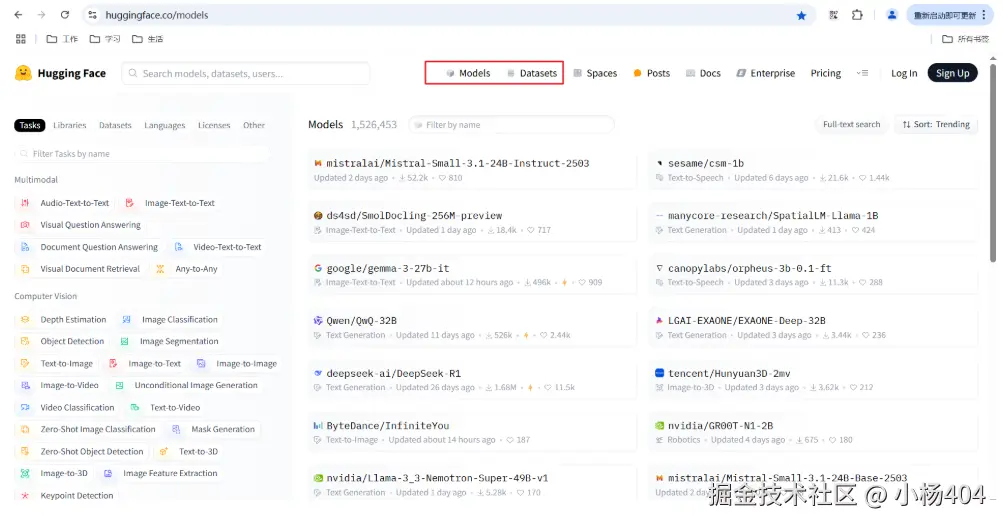Click the Mask Generation task icon

tap(176, 429)
